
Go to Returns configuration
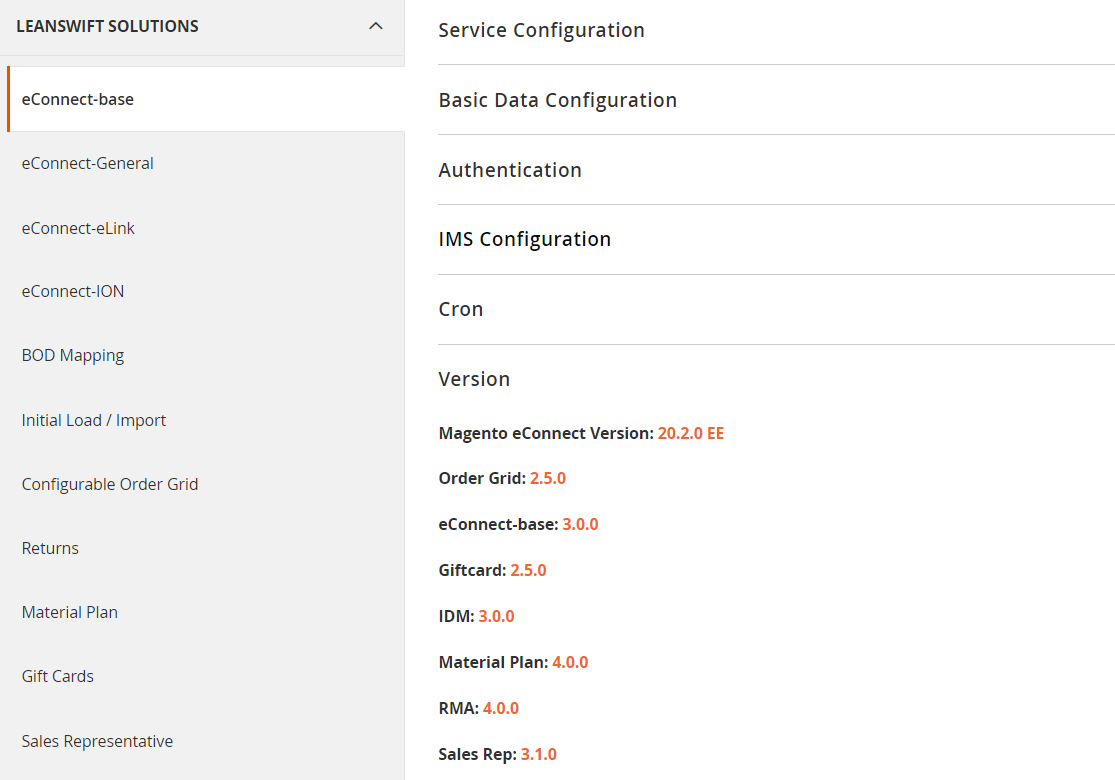(x=50, y=548)
